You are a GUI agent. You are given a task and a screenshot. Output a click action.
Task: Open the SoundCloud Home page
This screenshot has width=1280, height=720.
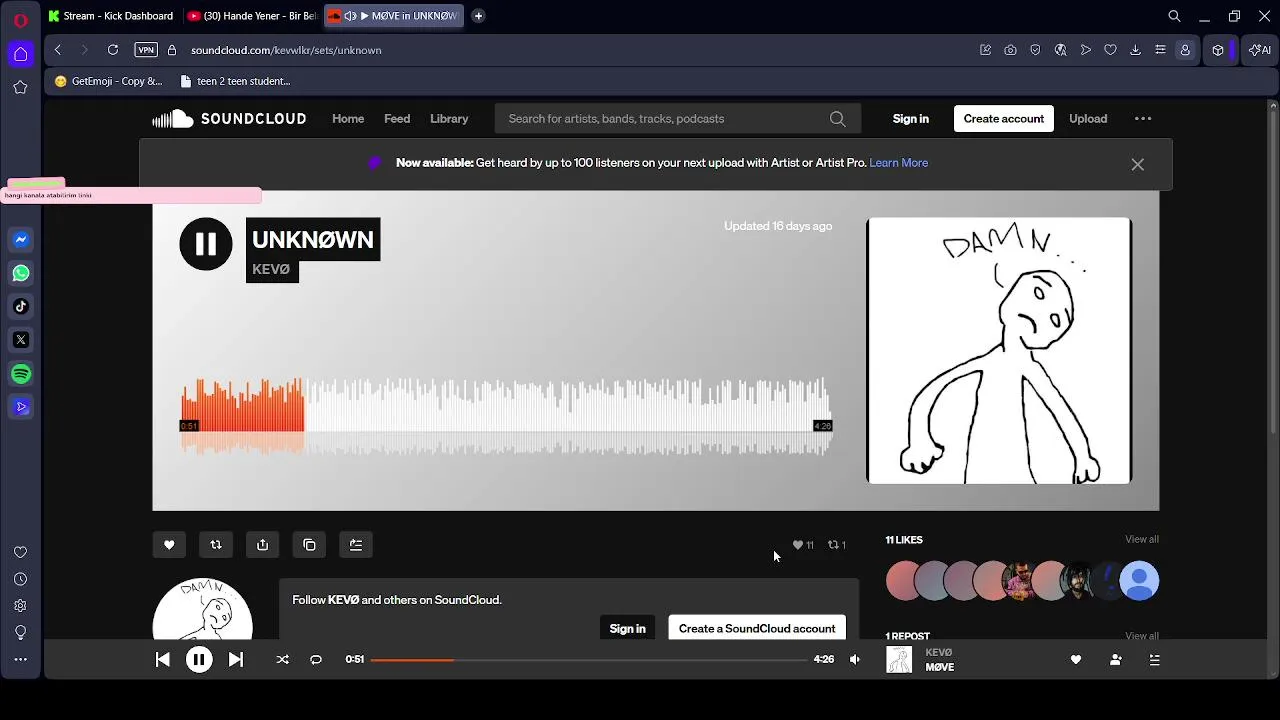click(348, 118)
